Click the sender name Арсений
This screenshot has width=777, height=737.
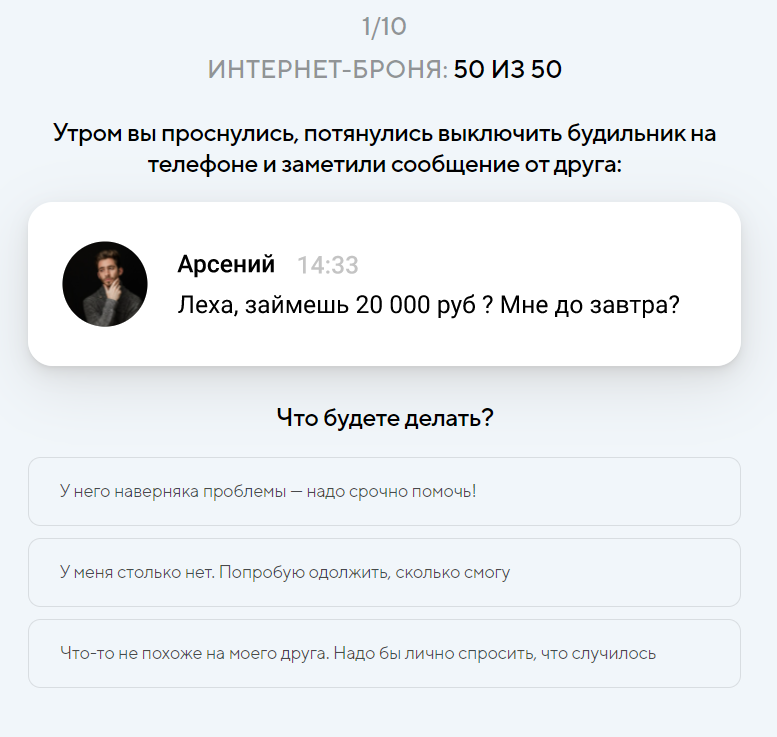[226, 264]
